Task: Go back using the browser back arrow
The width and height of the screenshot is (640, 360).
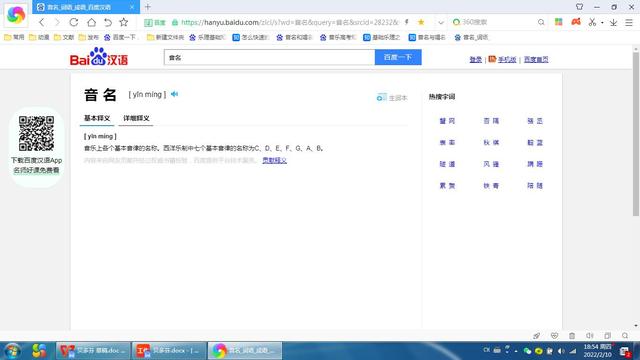Action: [41, 22]
